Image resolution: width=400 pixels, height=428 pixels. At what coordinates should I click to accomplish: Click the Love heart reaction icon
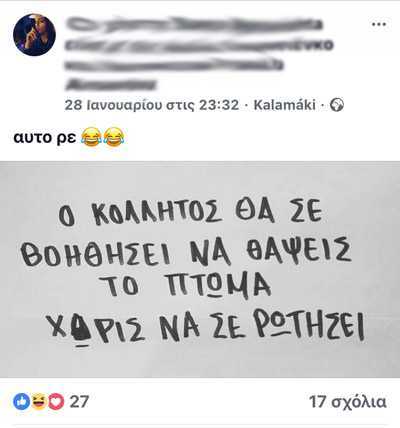click(56, 401)
